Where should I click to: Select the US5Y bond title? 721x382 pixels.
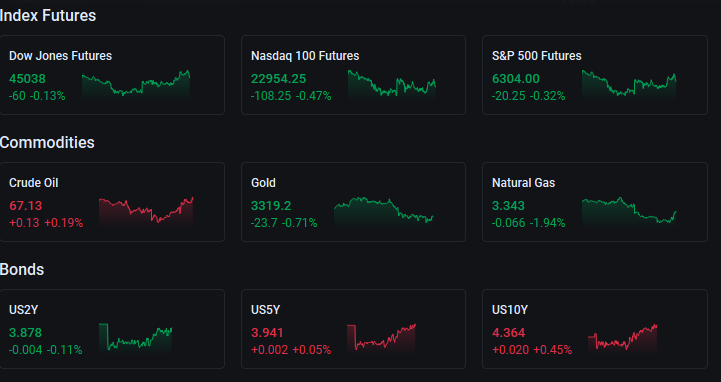pos(265,310)
